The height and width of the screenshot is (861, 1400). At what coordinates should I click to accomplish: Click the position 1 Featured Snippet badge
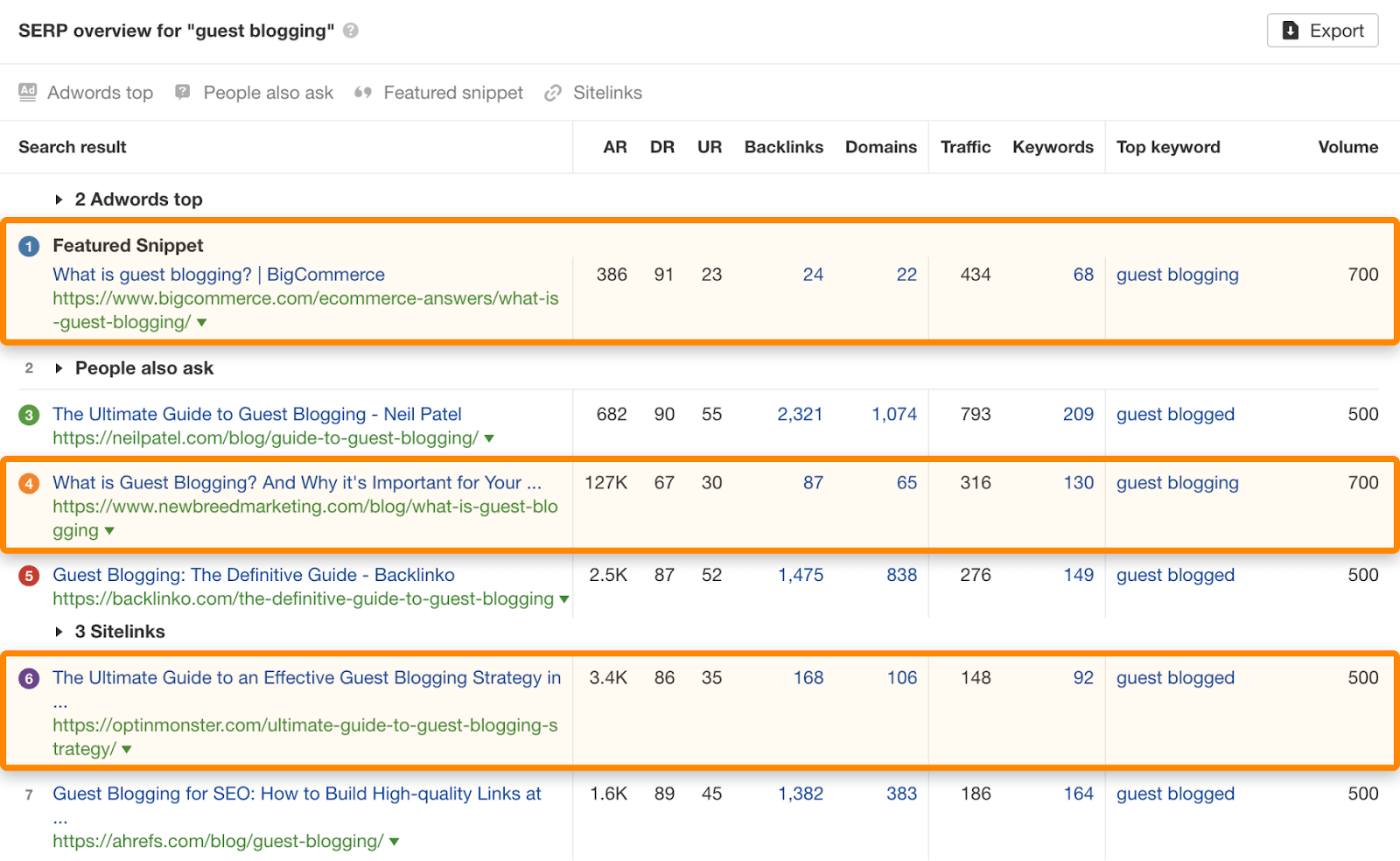coord(28,246)
